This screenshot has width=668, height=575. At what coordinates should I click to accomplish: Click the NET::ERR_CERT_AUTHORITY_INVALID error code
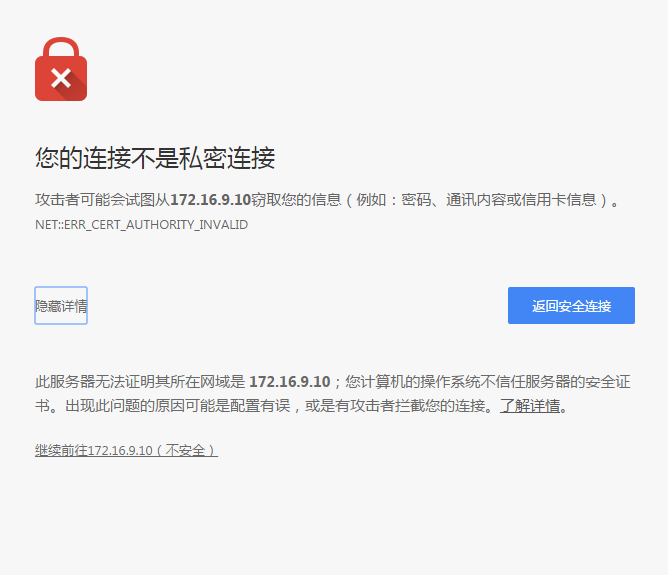click(141, 225)
